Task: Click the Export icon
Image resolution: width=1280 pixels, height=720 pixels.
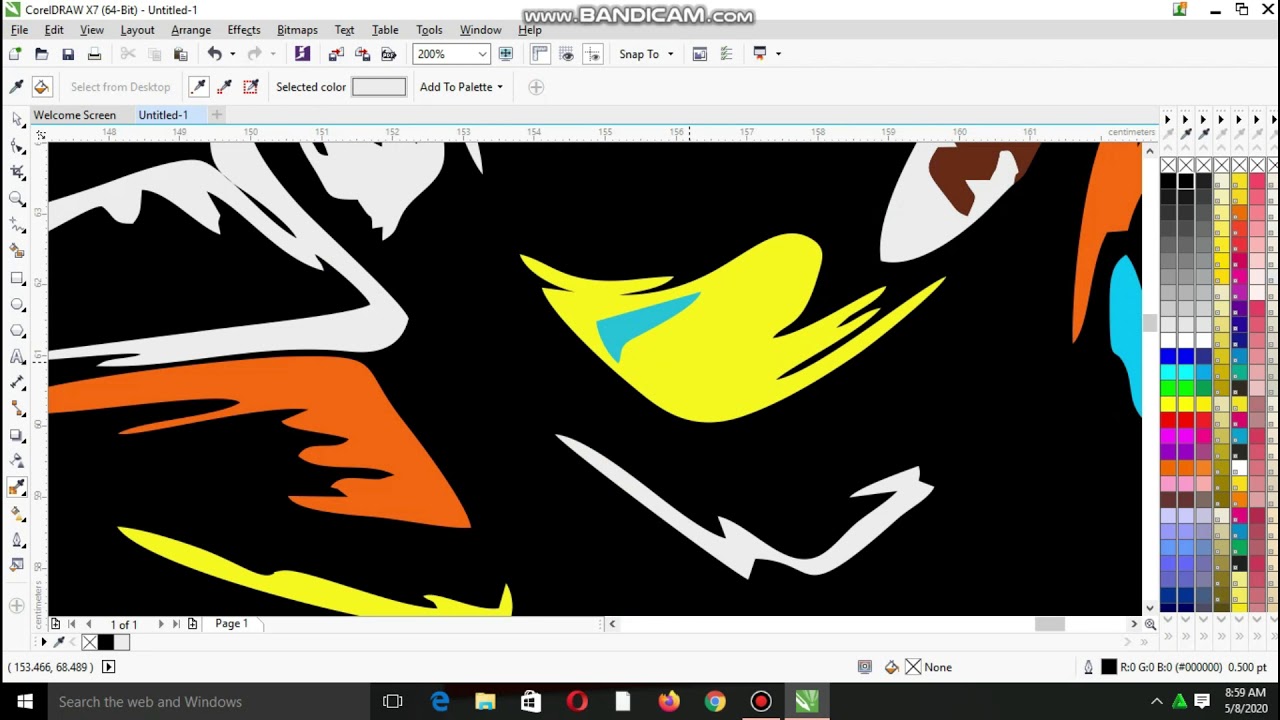Action: pyautogui.click(x=363, y=54)
